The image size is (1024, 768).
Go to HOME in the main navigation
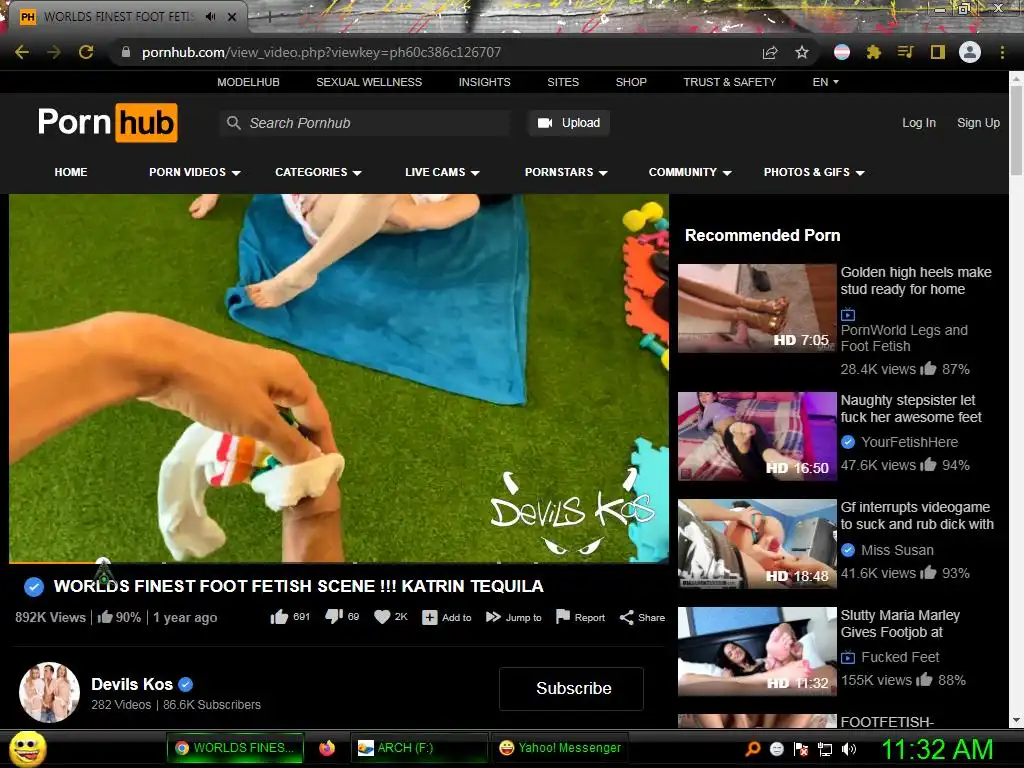point(71,172)
